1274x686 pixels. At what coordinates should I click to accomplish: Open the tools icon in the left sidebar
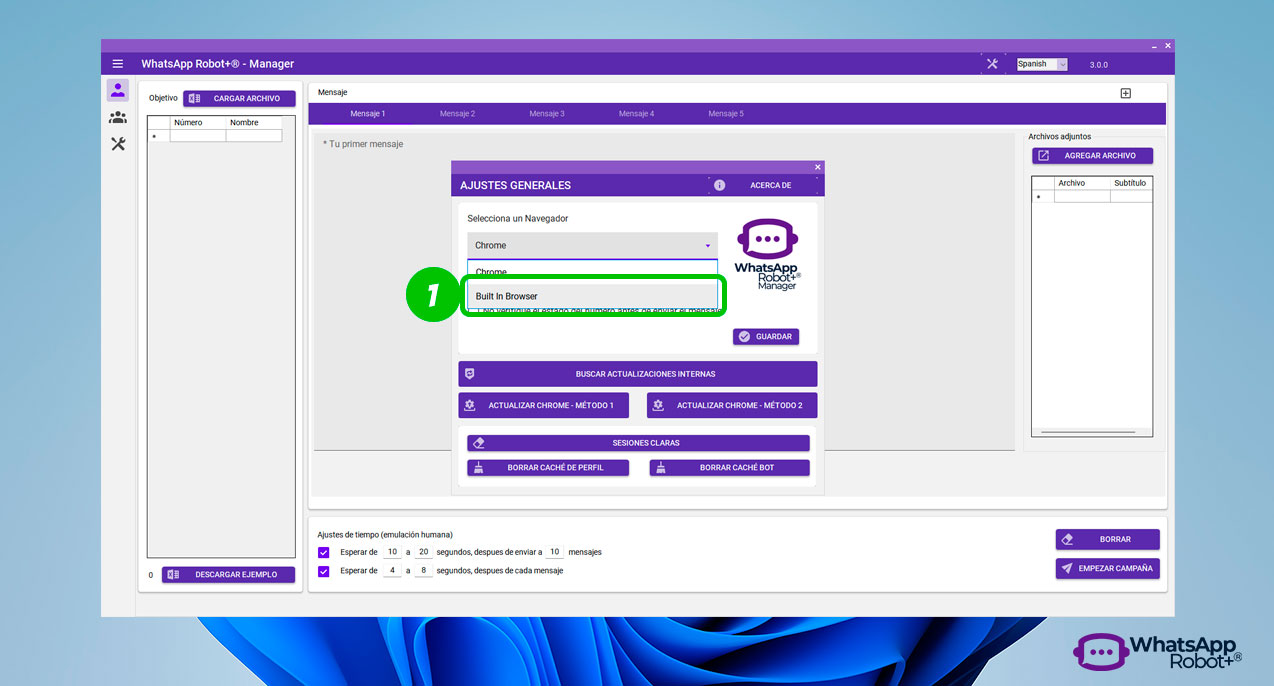[118, 144]
